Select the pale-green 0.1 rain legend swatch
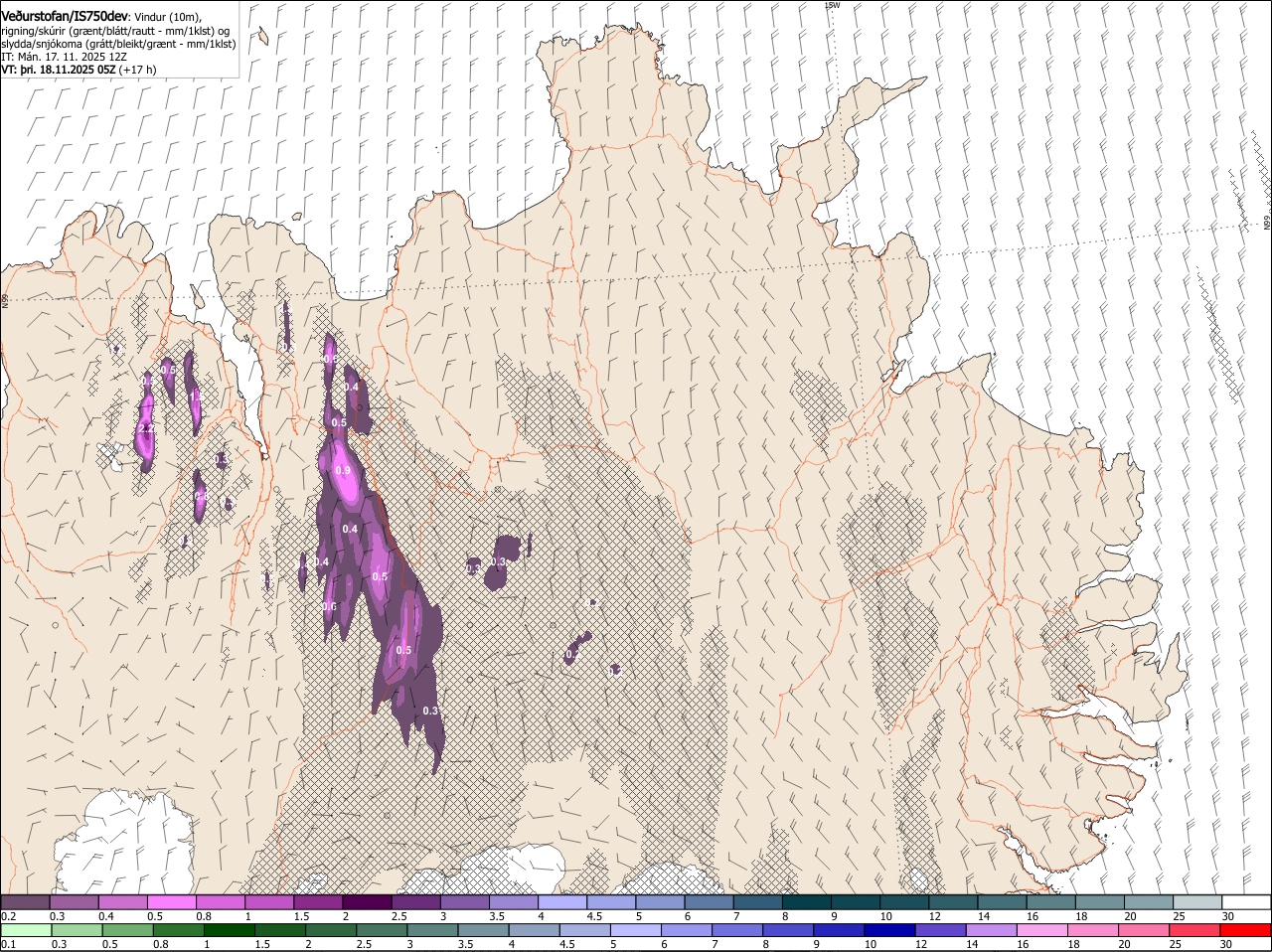 pyautogui.click(x=26, y=930)
